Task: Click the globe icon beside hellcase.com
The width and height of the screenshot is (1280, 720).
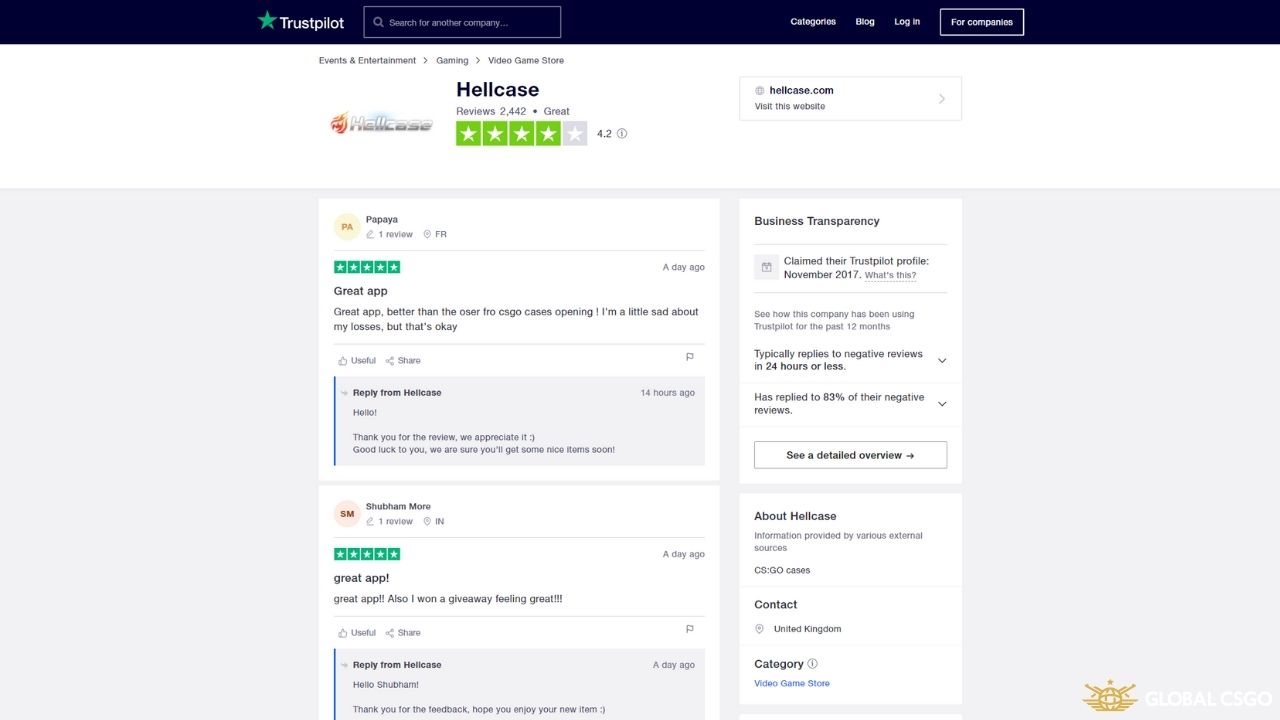Action: pos(760,91)
